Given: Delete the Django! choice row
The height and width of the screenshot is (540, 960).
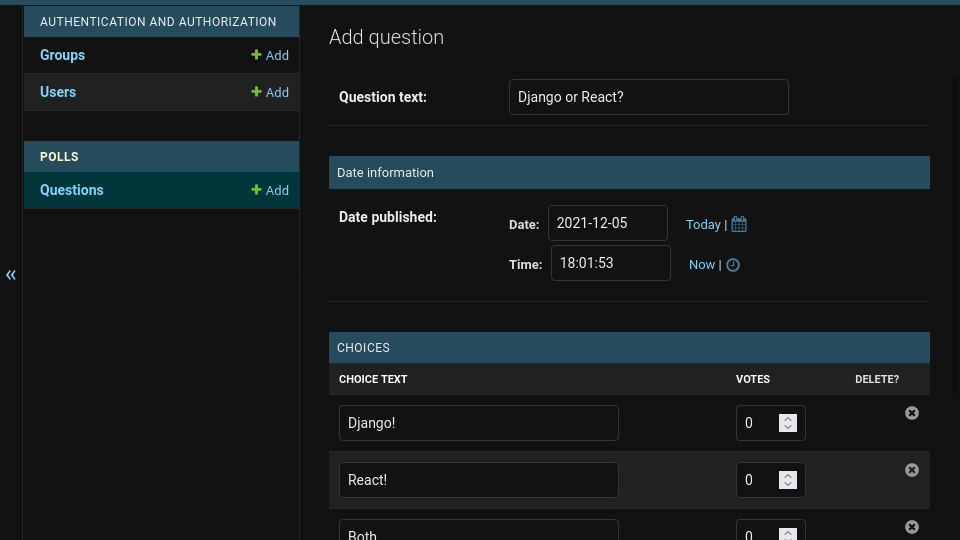Looking at the screenshot, I should pos(912,413).
